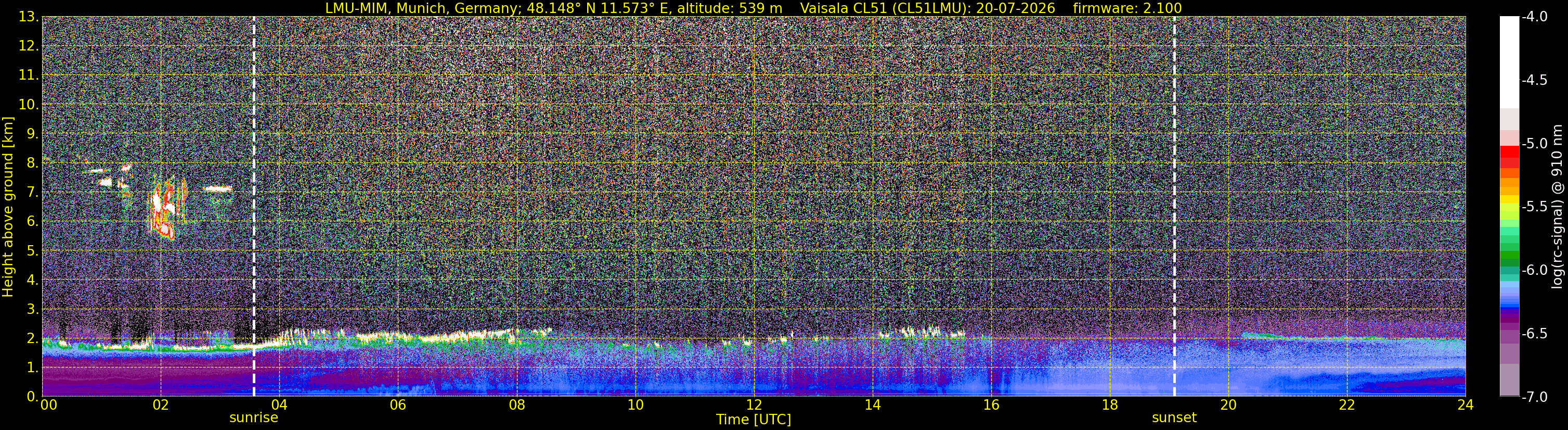Click the height tick label '5.'
This screenshot has height=430, width=1568.
pos(33,251)
